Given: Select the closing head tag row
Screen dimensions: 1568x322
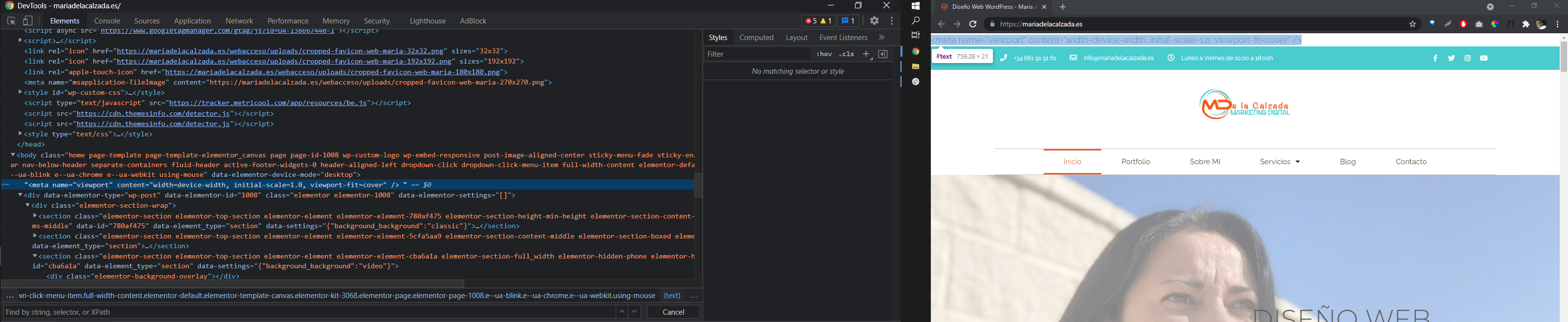Looking at the screenshot, I should pos(32,144).
